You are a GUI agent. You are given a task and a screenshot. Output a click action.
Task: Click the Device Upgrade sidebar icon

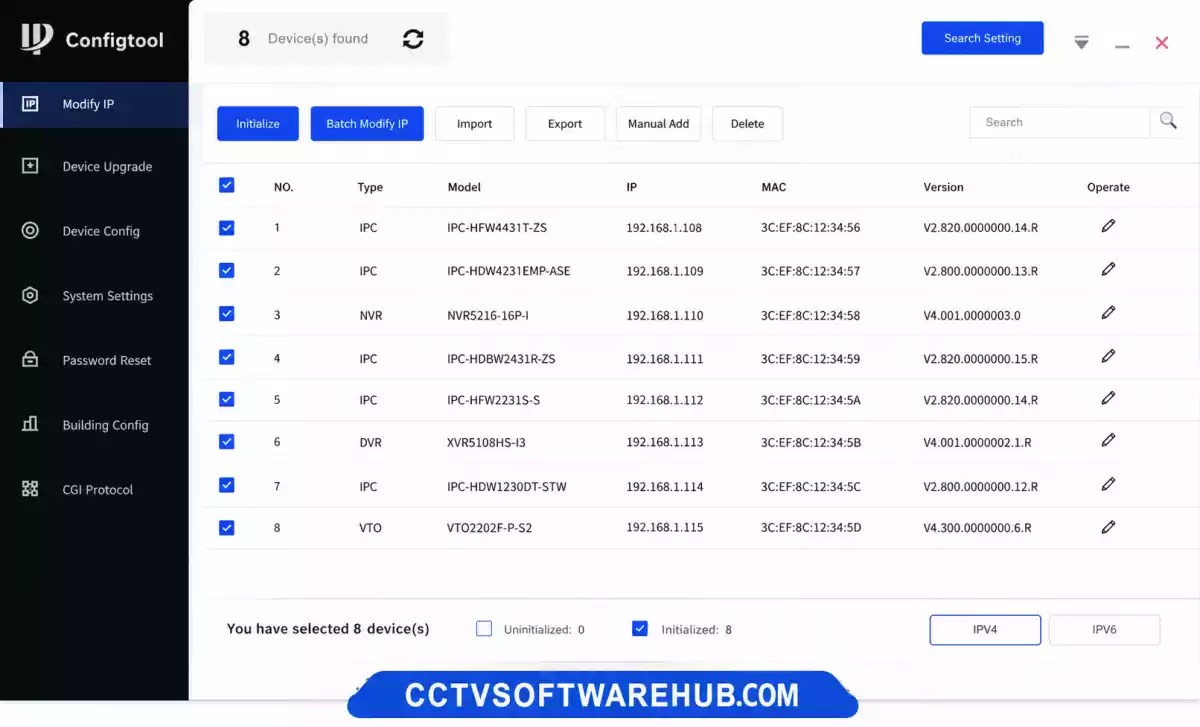click(x=30, y=166)
